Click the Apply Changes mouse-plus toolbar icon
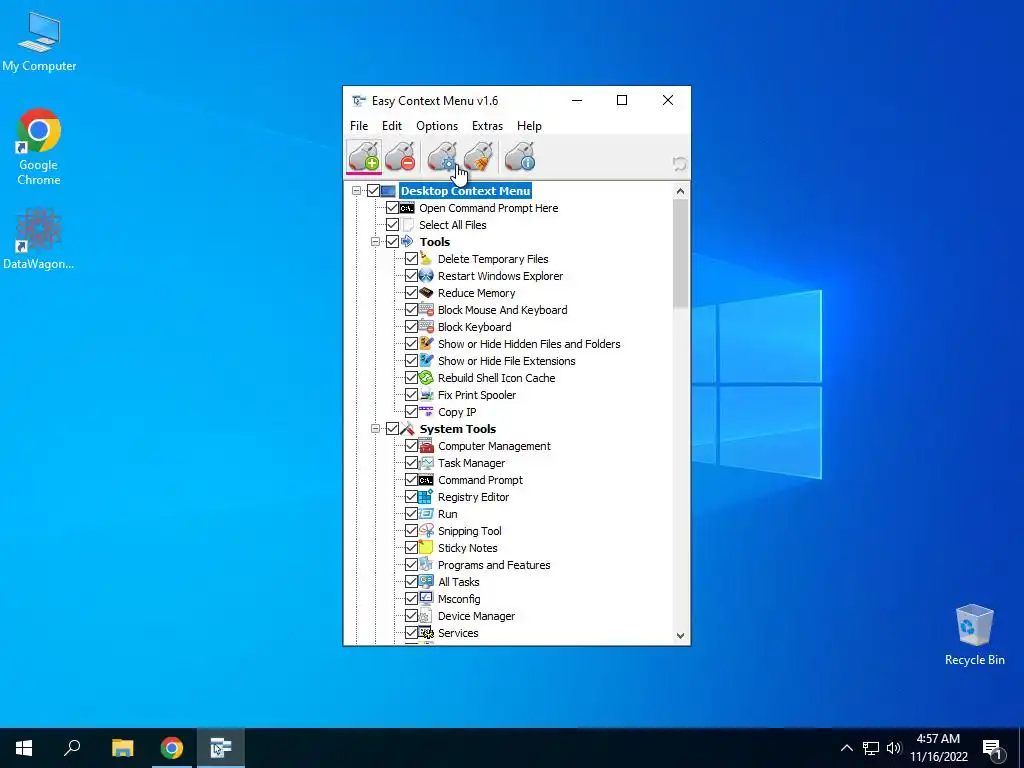1024x768 pixels. pos(364,157)
